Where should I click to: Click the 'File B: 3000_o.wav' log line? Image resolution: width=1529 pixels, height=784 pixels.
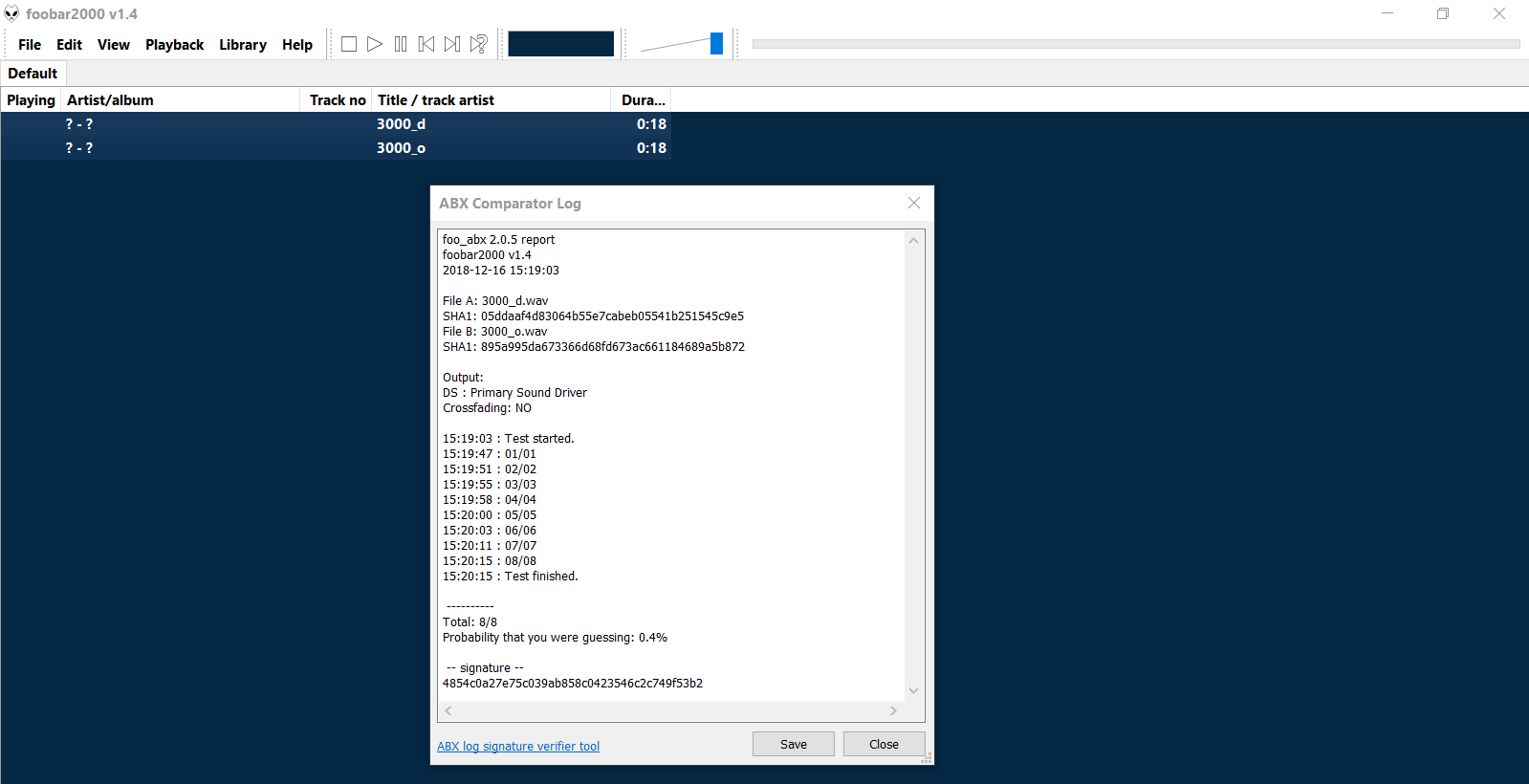point(495,332)
